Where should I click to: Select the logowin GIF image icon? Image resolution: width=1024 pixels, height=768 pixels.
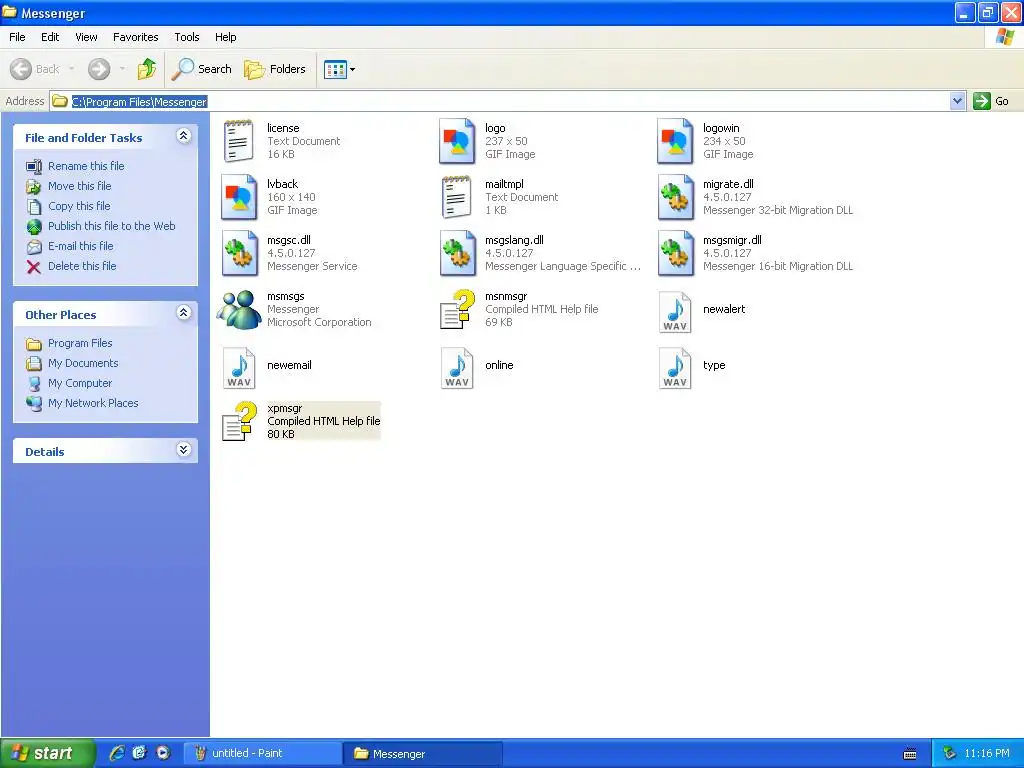[x=675, y=141]
